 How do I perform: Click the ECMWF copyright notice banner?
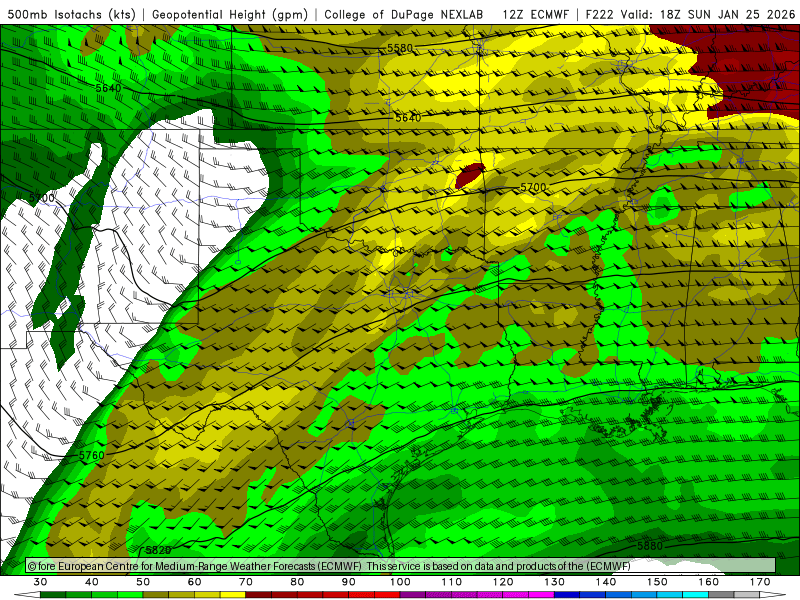(401, 566)
